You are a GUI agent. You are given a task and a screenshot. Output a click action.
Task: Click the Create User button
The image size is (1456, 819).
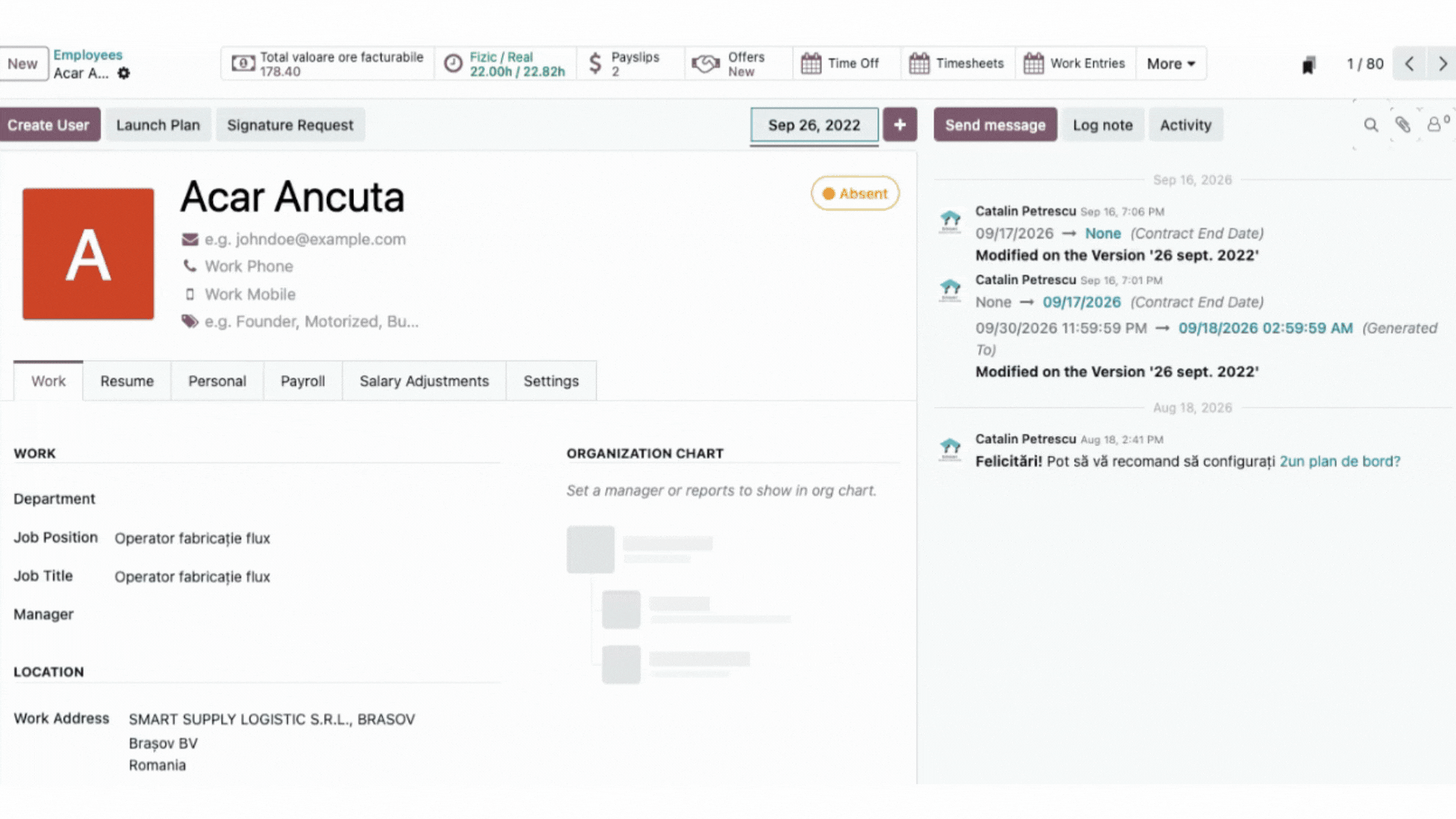[49, 125]
